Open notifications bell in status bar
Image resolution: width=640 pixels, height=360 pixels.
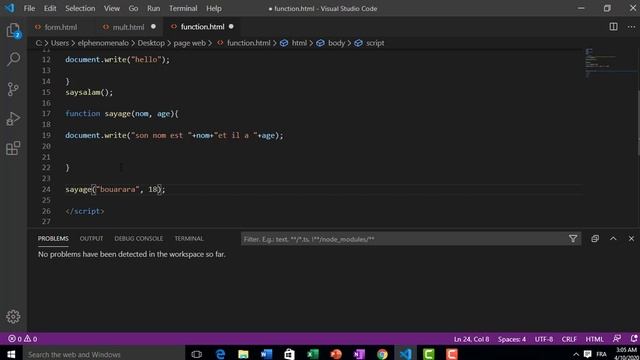(633, 339)
